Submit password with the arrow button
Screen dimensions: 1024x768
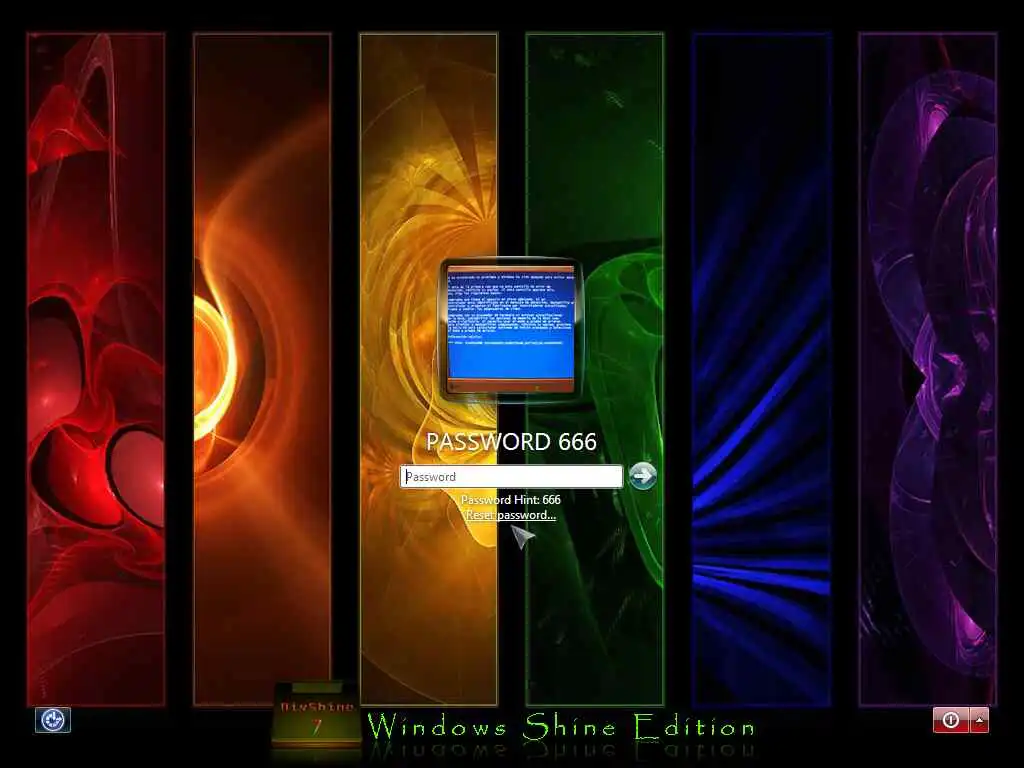click(643, 475)
